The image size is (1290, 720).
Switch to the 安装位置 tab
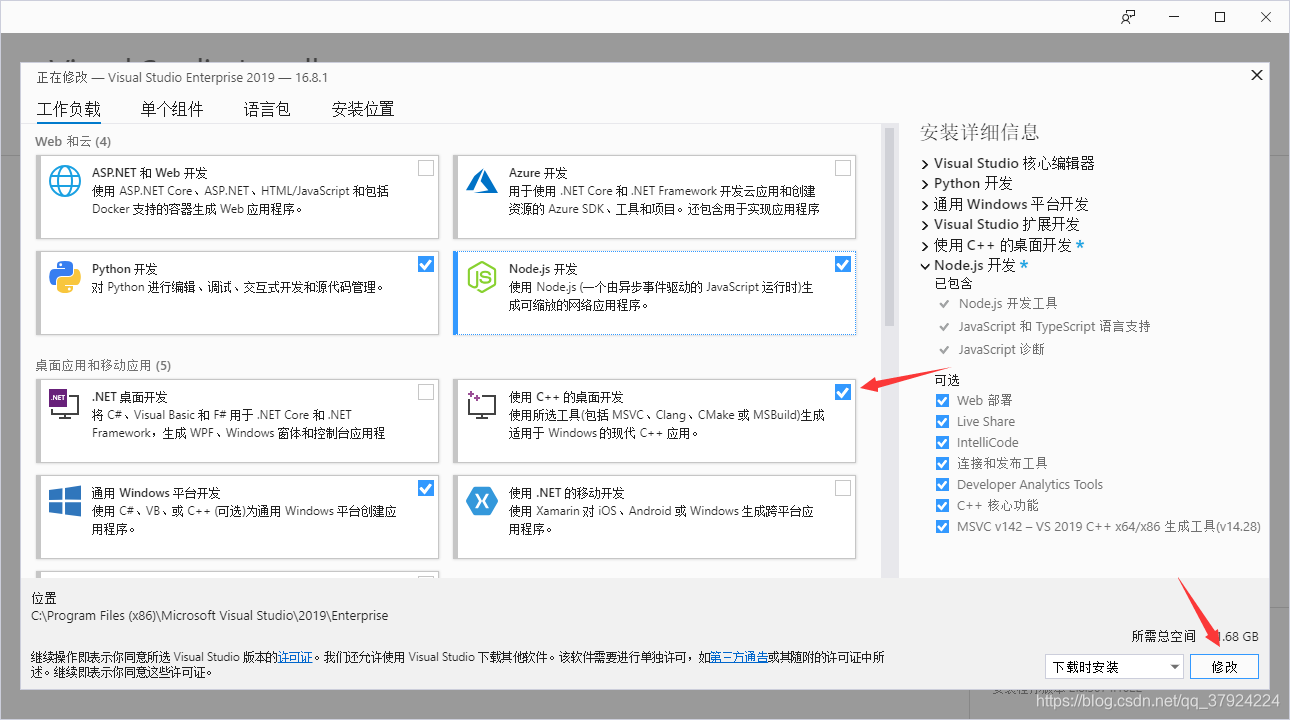(363, 109)
